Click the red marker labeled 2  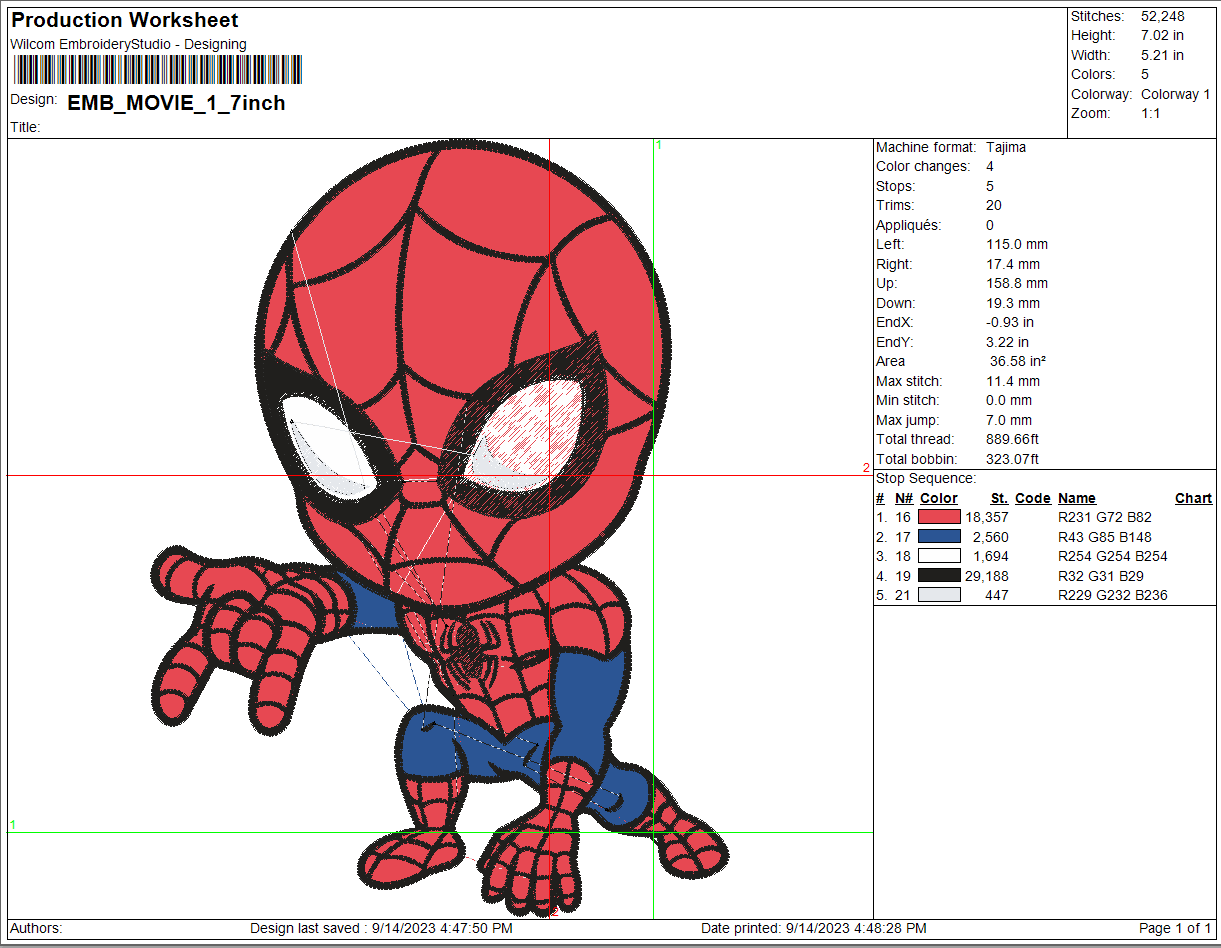coord(866,468)
